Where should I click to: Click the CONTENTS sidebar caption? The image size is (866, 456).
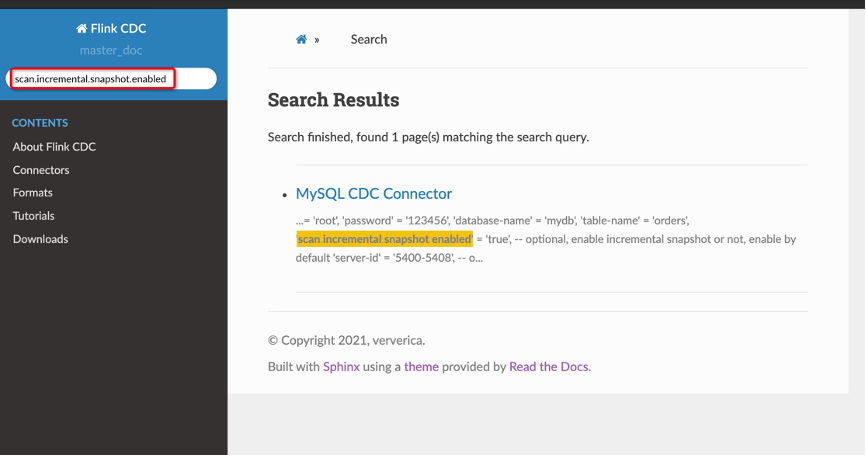point(40,123)
